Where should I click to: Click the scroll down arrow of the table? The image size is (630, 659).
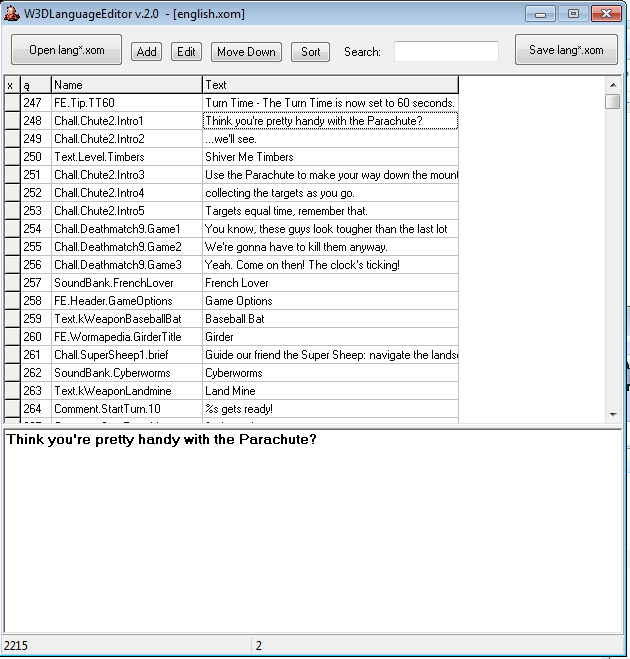coord(612,414)
